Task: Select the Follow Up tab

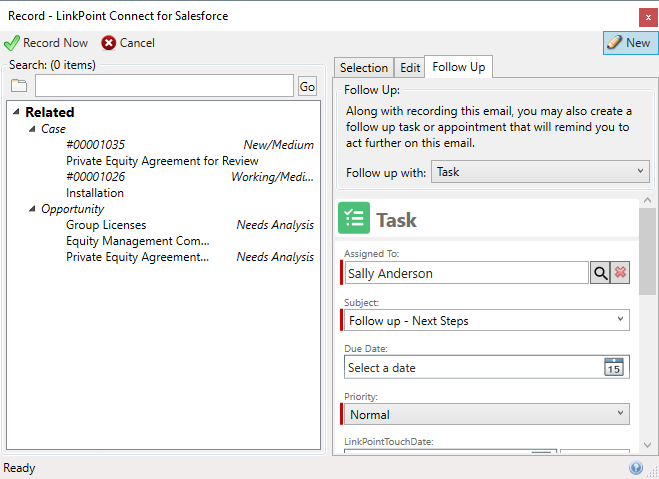Action: [459, 67]
